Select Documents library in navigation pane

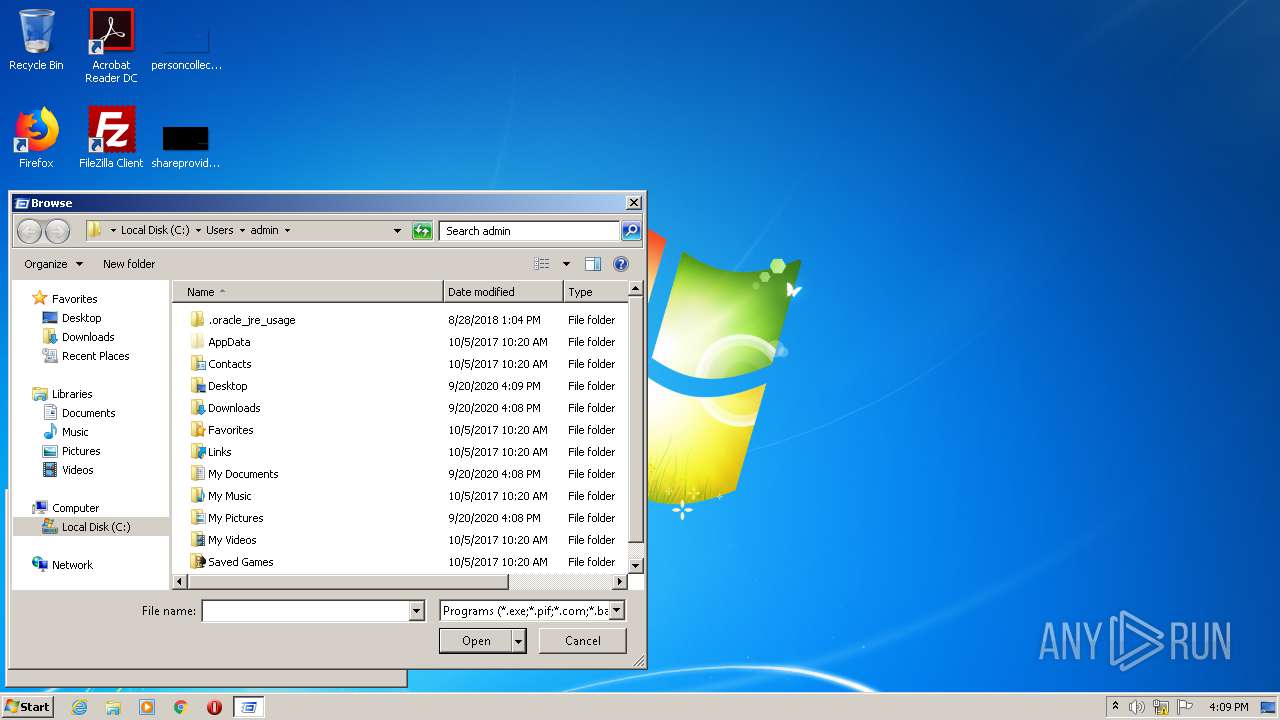point(88,413)
